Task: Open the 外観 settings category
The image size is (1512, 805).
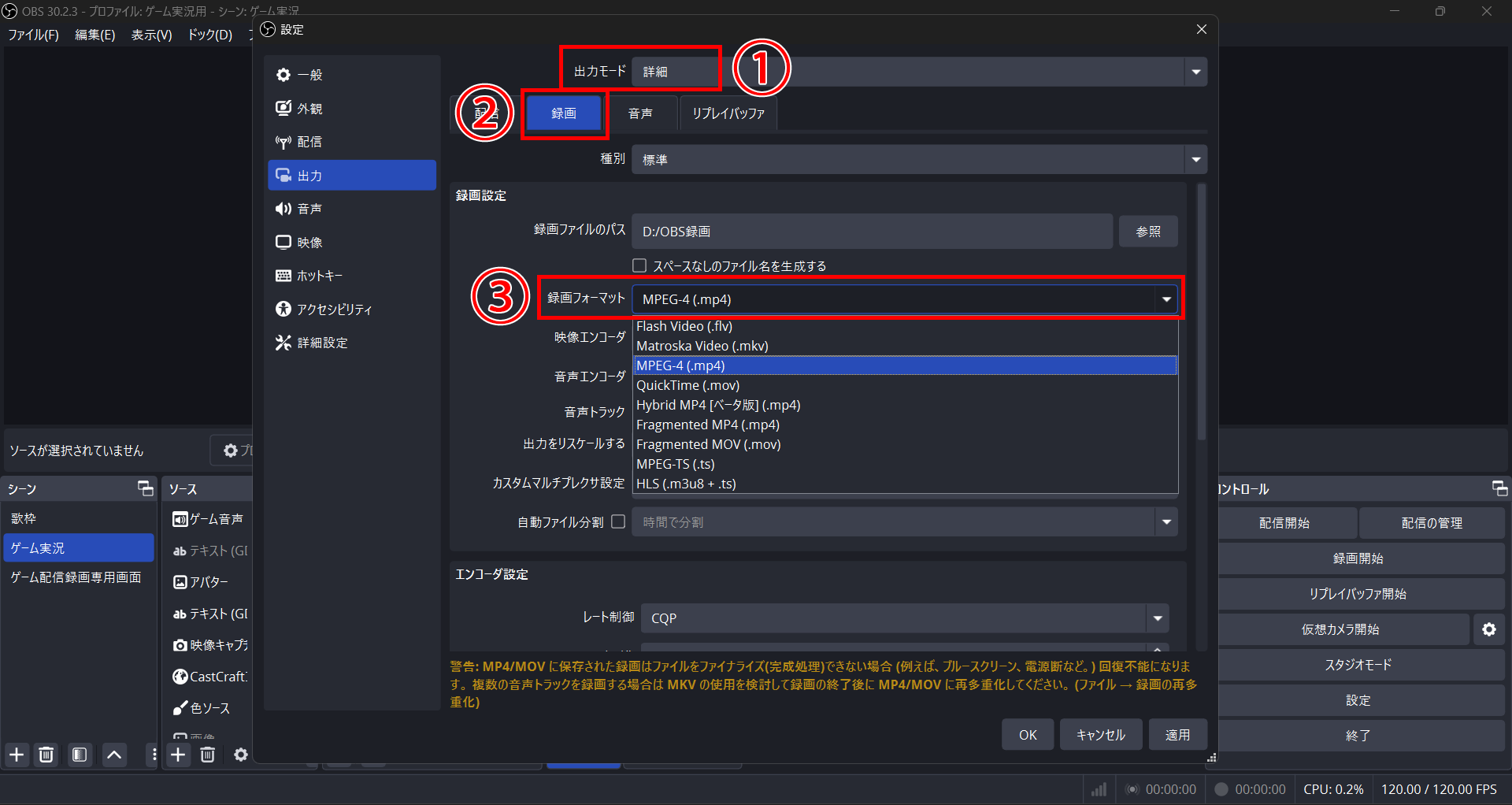Action: 352,109
